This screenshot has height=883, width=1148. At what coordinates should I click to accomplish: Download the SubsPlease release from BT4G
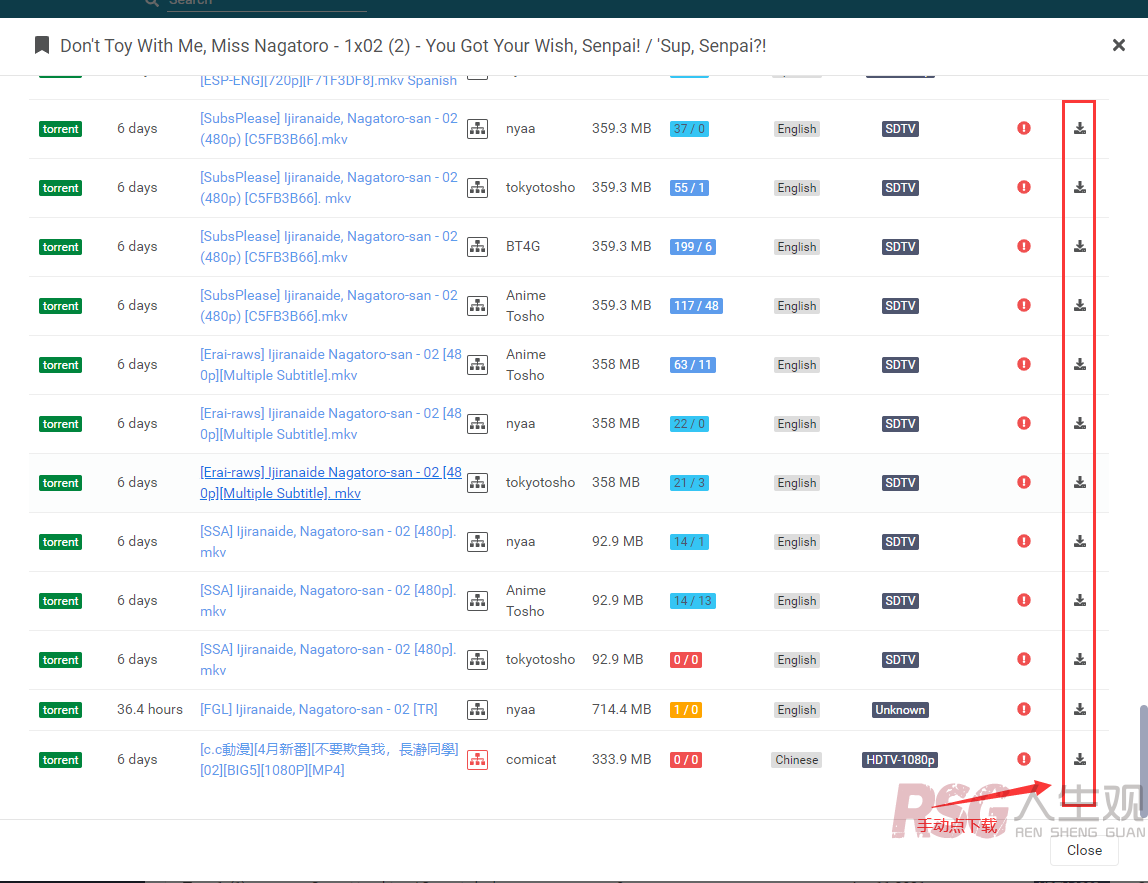point(1079,247)
